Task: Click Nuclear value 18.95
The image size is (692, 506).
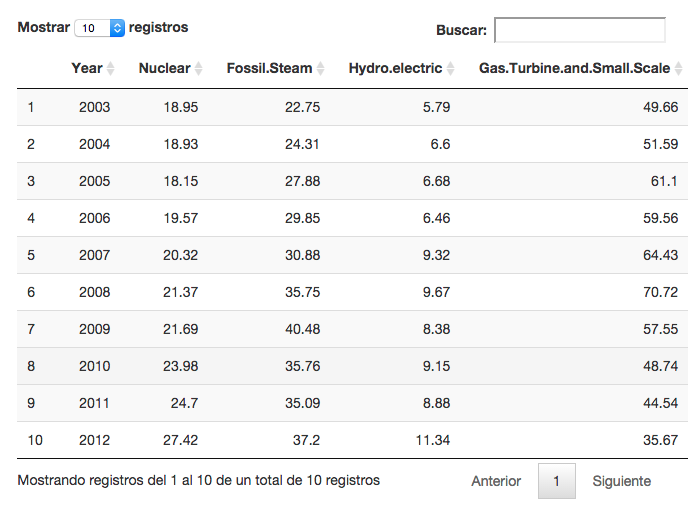Action: pos(181,107)
